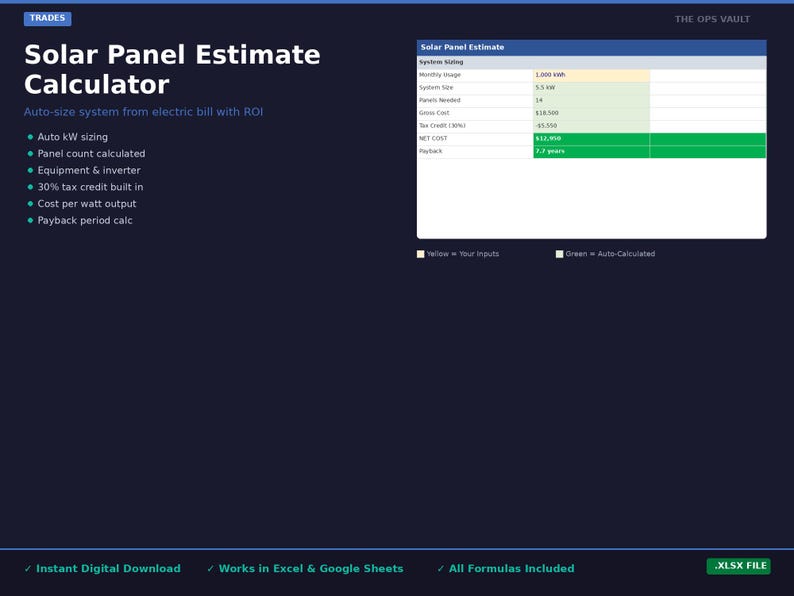Click the Gross Cost label cell
Viewport: 794px width, 596px height.
(475, 113)
